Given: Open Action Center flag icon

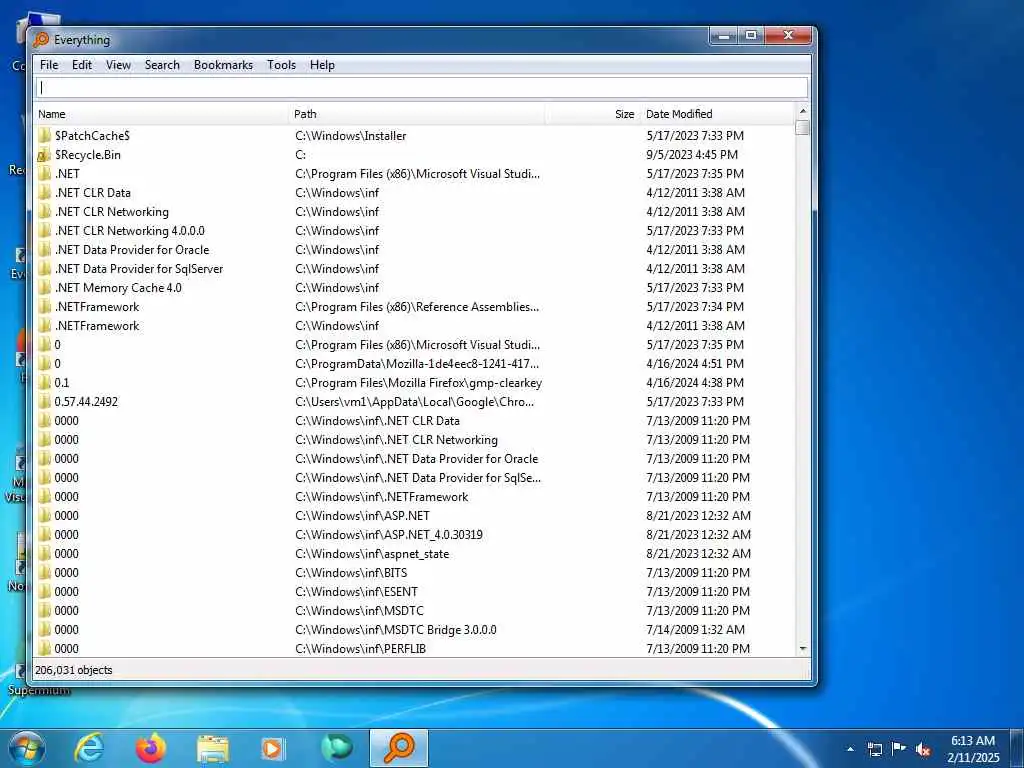Looking at the screenshot, I should point(899,748).
